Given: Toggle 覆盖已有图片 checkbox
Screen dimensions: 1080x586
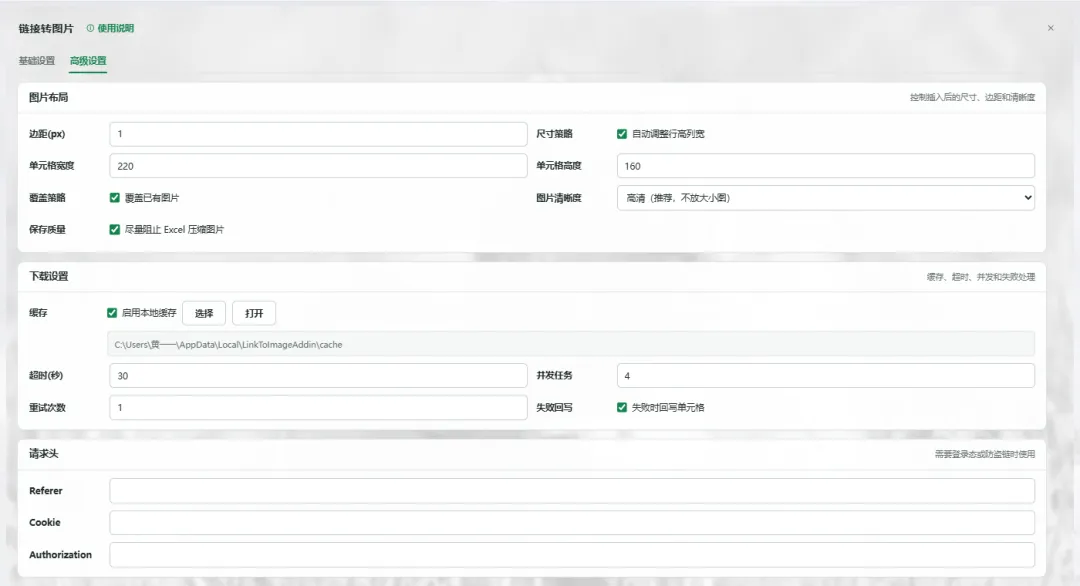Looking at the screenshot, I should 114,198.
